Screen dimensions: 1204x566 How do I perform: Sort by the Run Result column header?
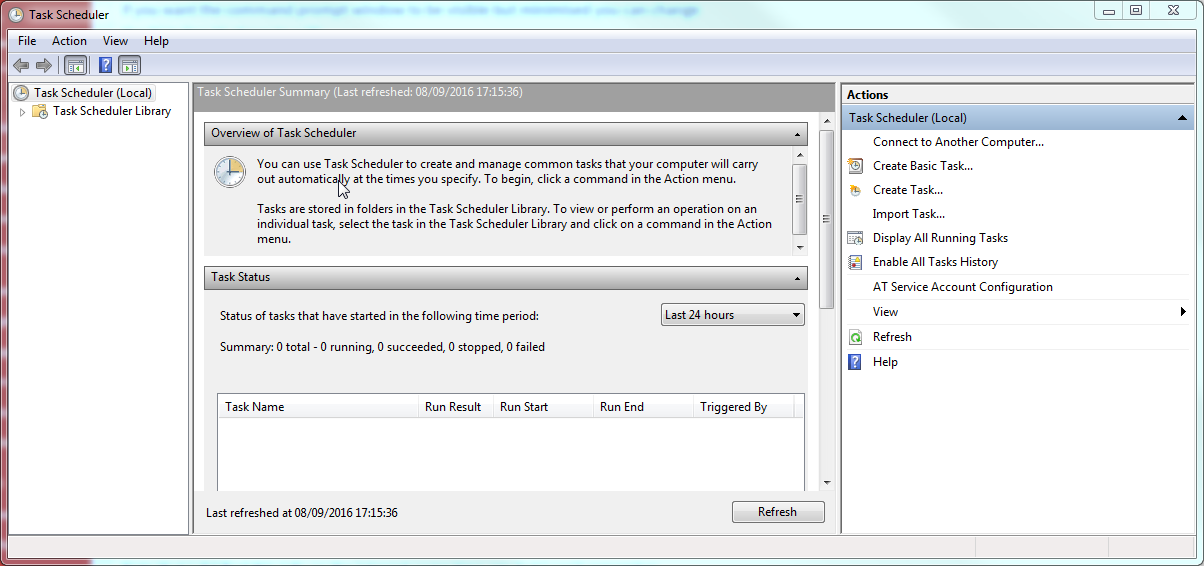coord(456,407)
